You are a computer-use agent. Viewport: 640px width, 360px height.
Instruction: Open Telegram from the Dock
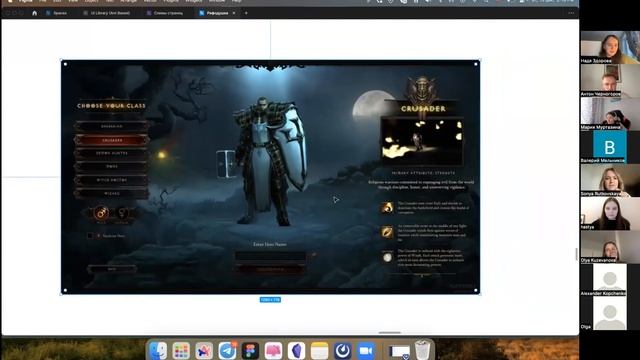point(227,351)
